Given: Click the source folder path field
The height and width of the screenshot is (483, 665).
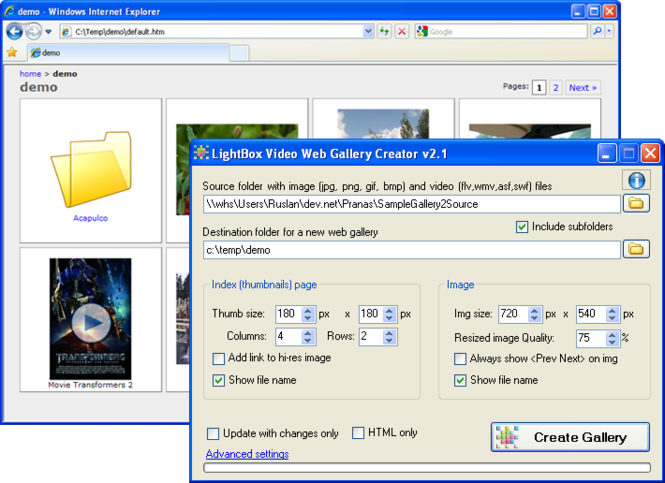Looking at the screenshot, I should tap(412, 204).
